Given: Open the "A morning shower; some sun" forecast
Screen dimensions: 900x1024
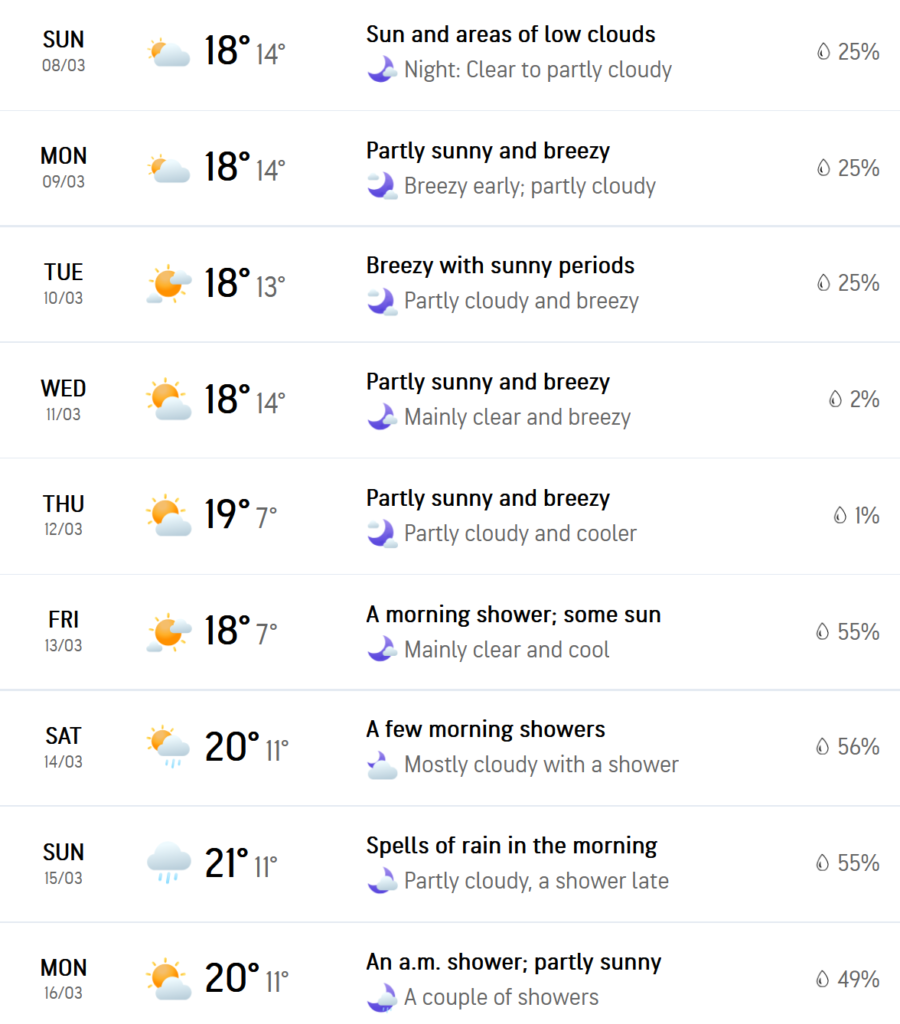Looking at the screenshot, I should pyautogui.click(x=513, y=614).
